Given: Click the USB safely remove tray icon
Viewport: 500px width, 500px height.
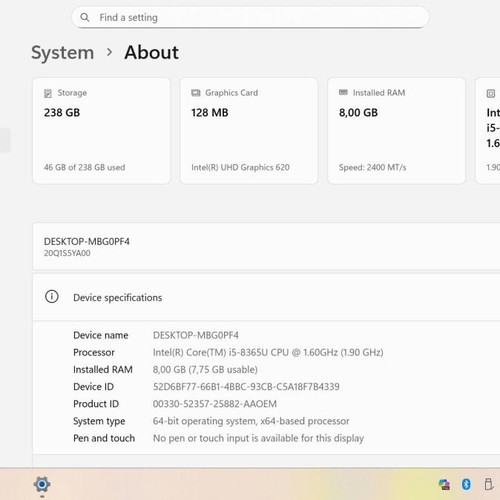Looking at the screenshot, I should pyautogui.click(x=489, y=484).
